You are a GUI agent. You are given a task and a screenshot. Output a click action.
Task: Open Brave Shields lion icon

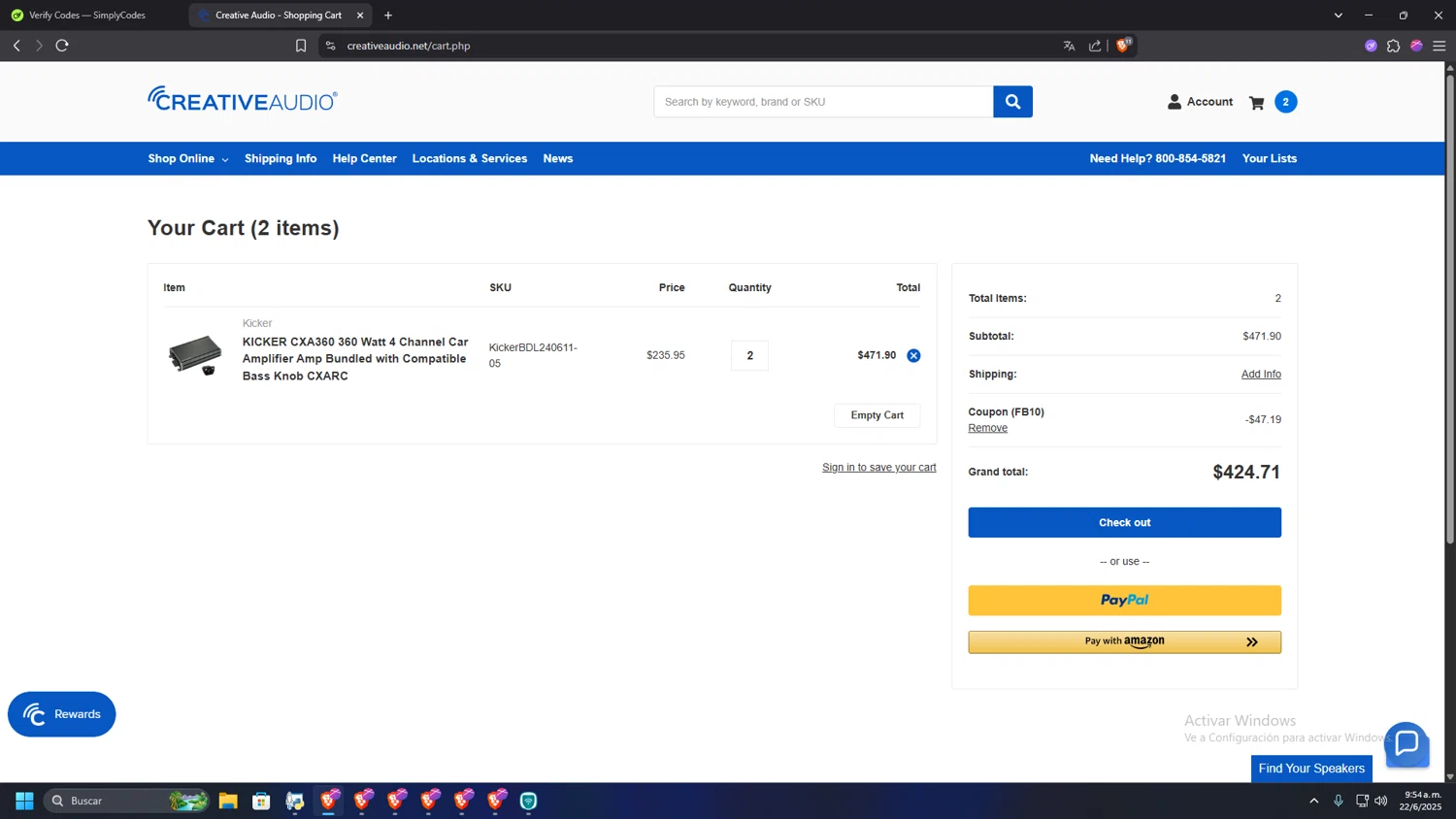(x=1123, y=45)
